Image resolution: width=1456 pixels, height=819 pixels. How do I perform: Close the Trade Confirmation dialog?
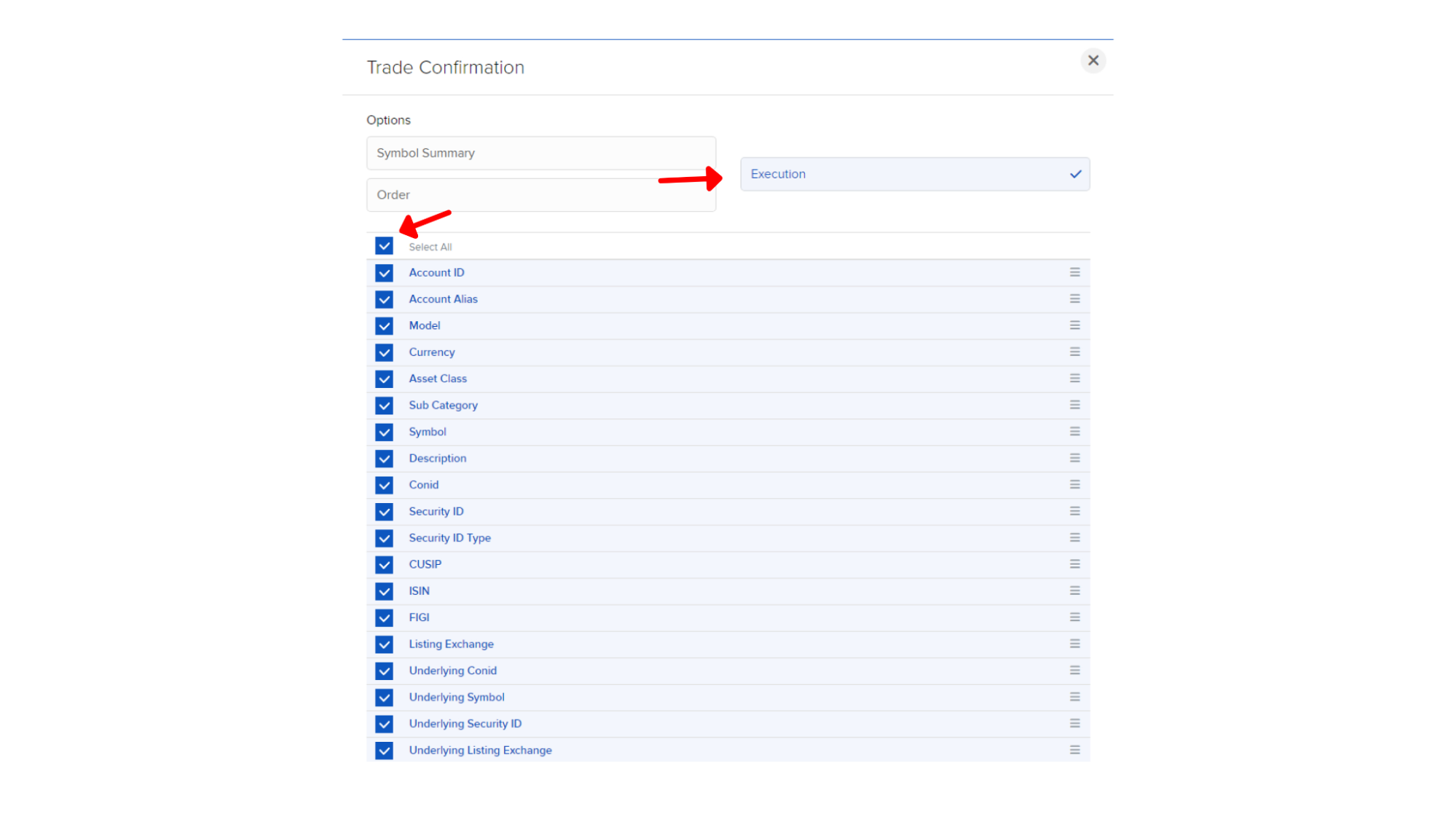pos(1093,60)
